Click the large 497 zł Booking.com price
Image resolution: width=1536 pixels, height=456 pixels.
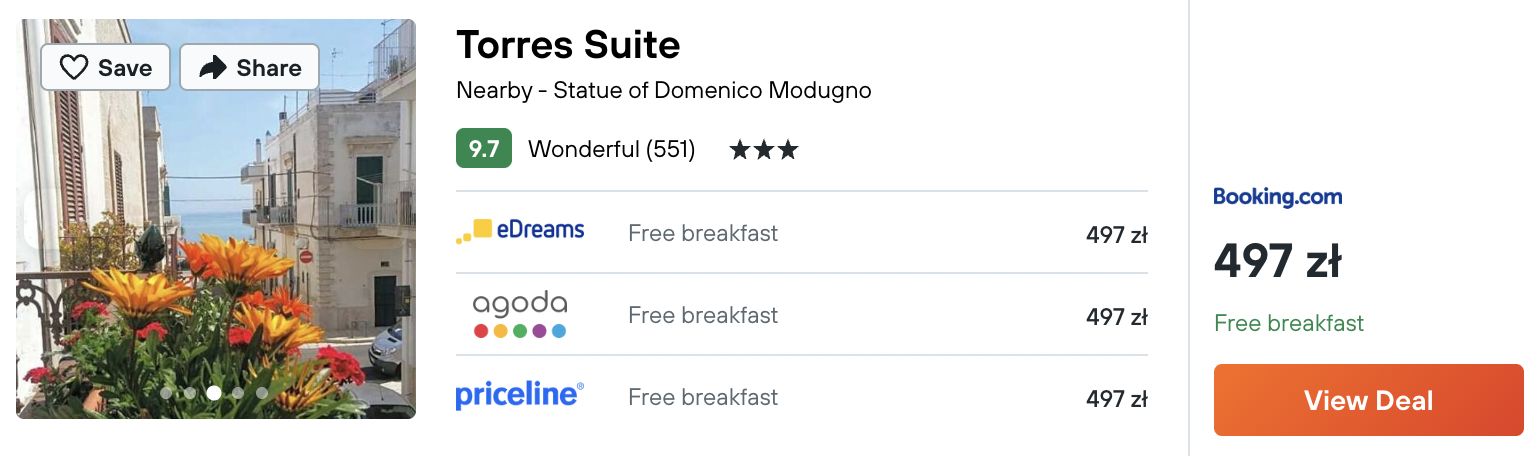click(x=1277, y=262)
